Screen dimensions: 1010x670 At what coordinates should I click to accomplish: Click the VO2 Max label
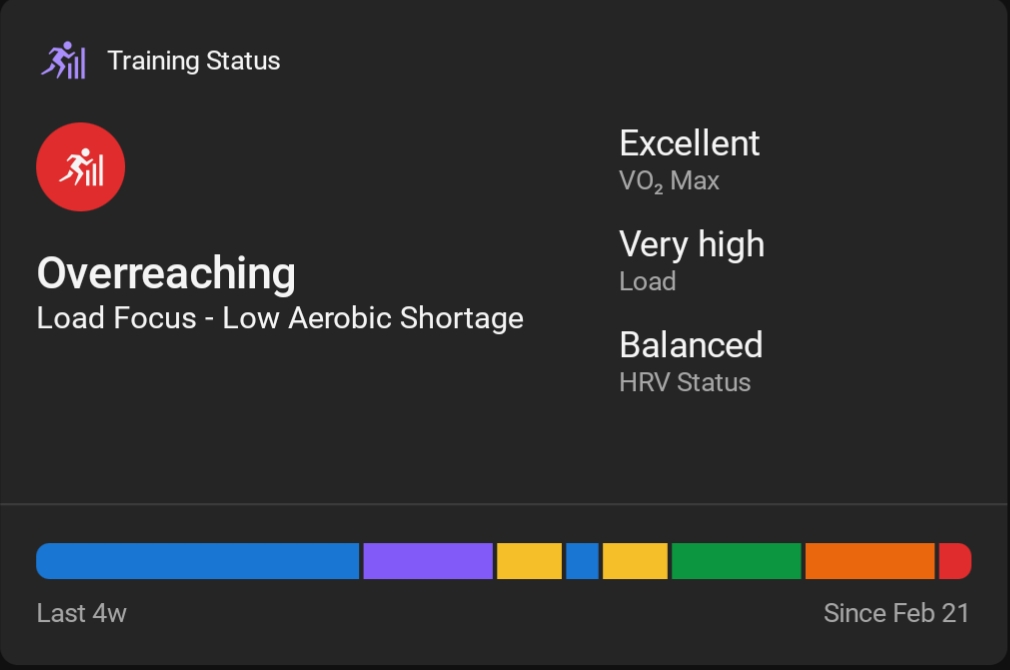coord(669,181)
